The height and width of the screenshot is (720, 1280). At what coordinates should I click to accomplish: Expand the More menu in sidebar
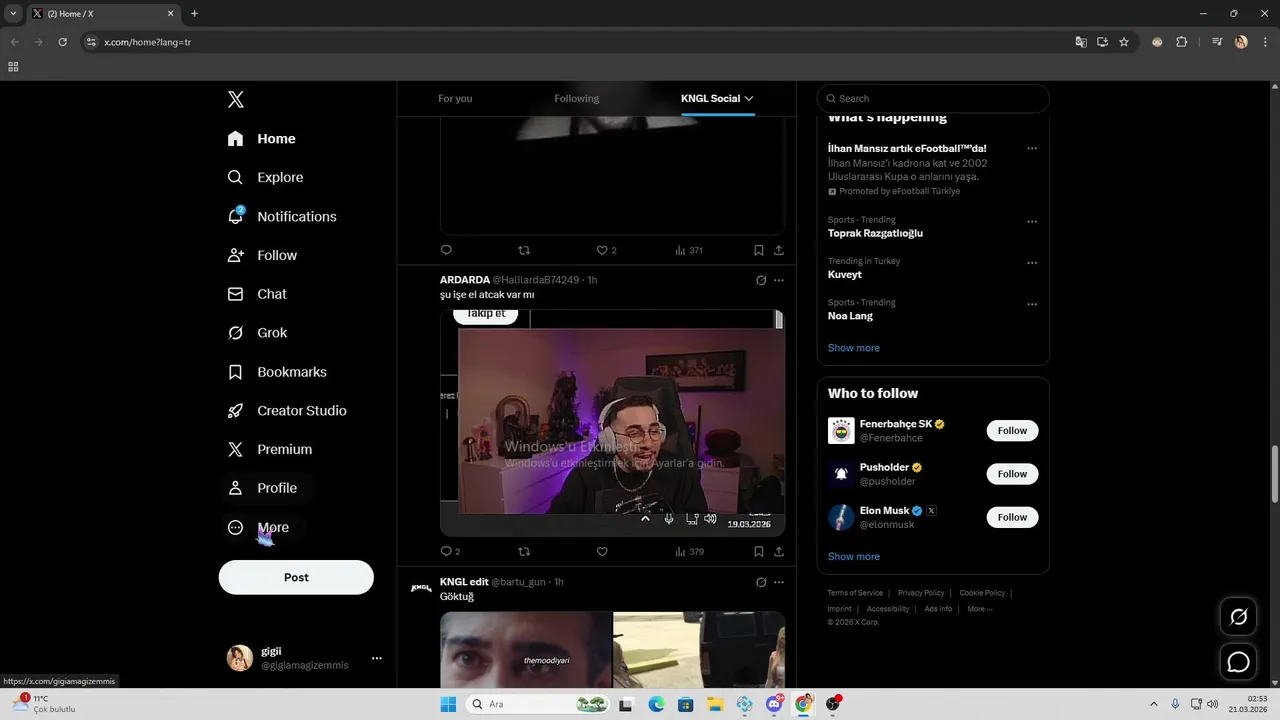(x=258, y=527)
